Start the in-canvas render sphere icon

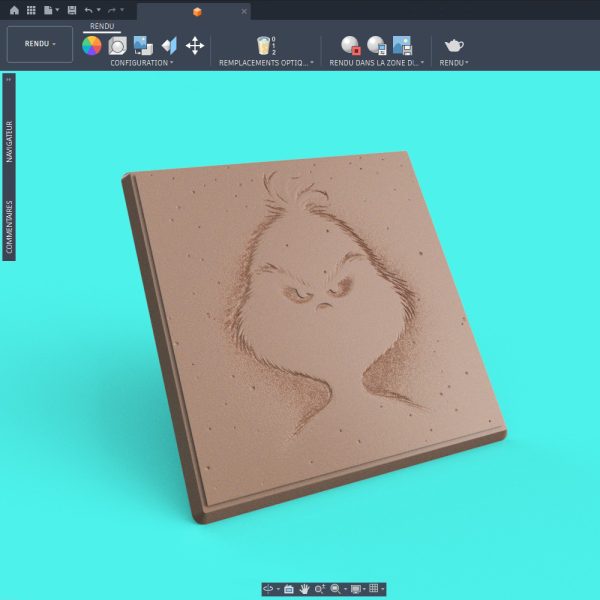351,46
